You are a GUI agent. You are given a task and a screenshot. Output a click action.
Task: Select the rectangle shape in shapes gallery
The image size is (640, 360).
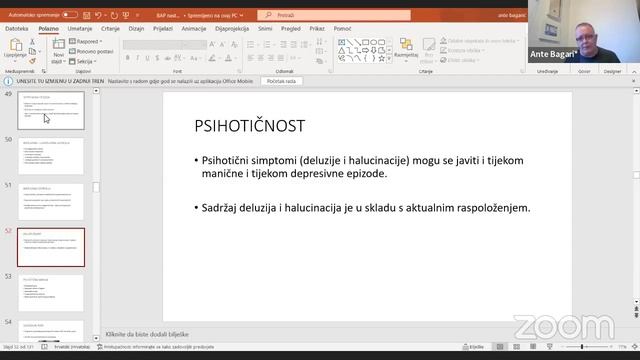coord(365,42)
